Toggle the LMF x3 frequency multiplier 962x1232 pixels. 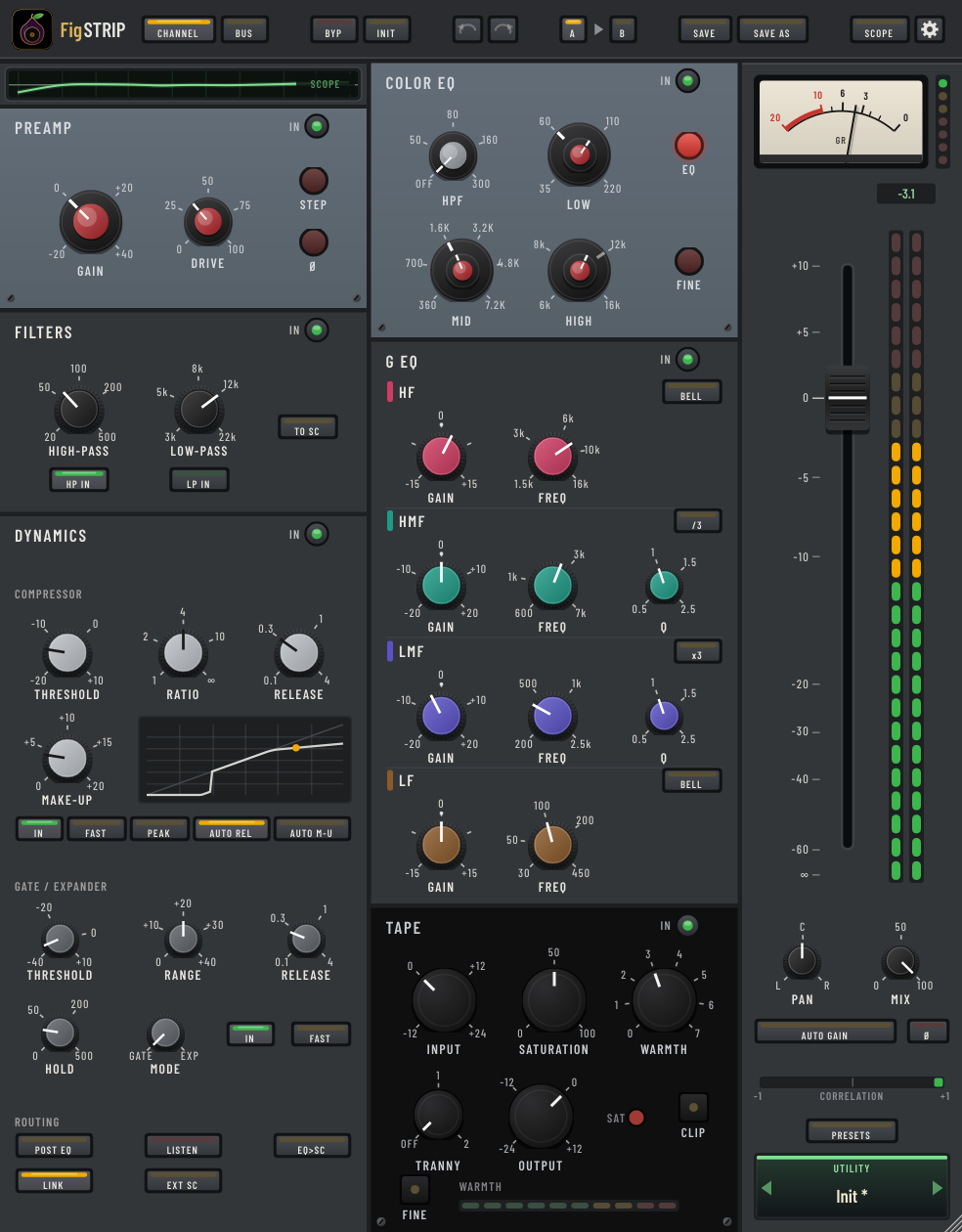(x=697, y=651)
